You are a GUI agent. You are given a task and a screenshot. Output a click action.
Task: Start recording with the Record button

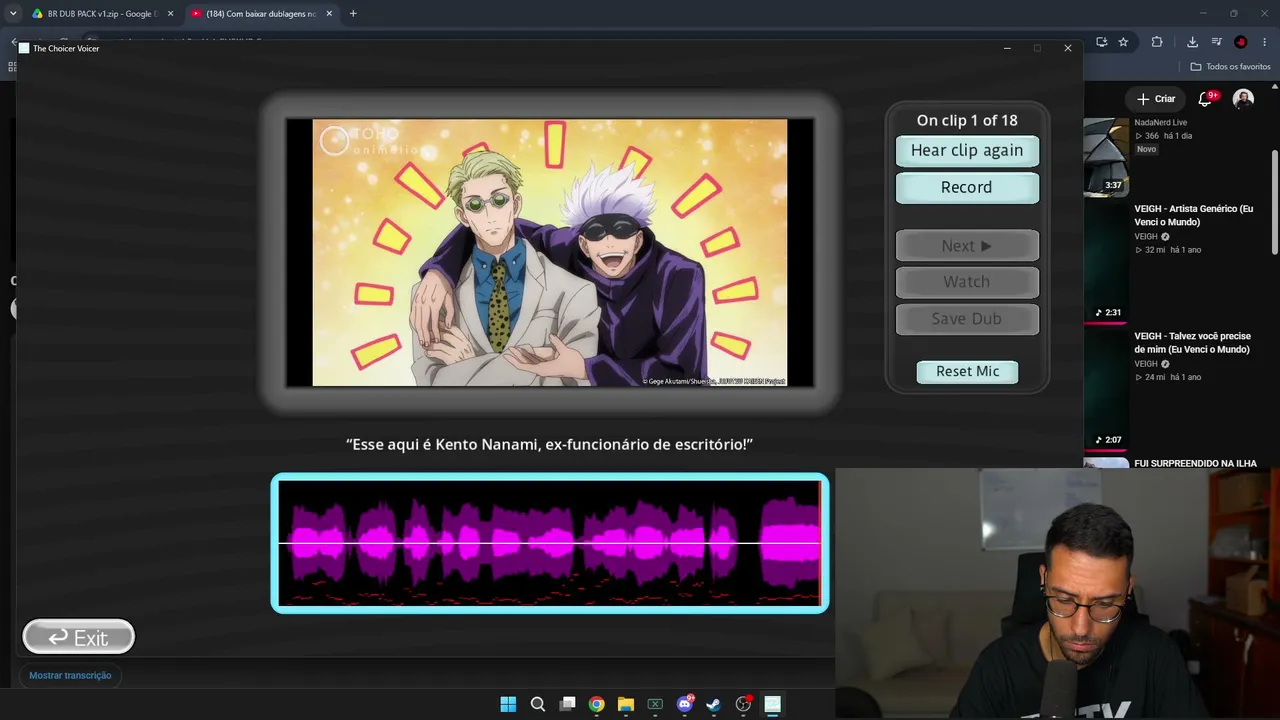point(967,188)
